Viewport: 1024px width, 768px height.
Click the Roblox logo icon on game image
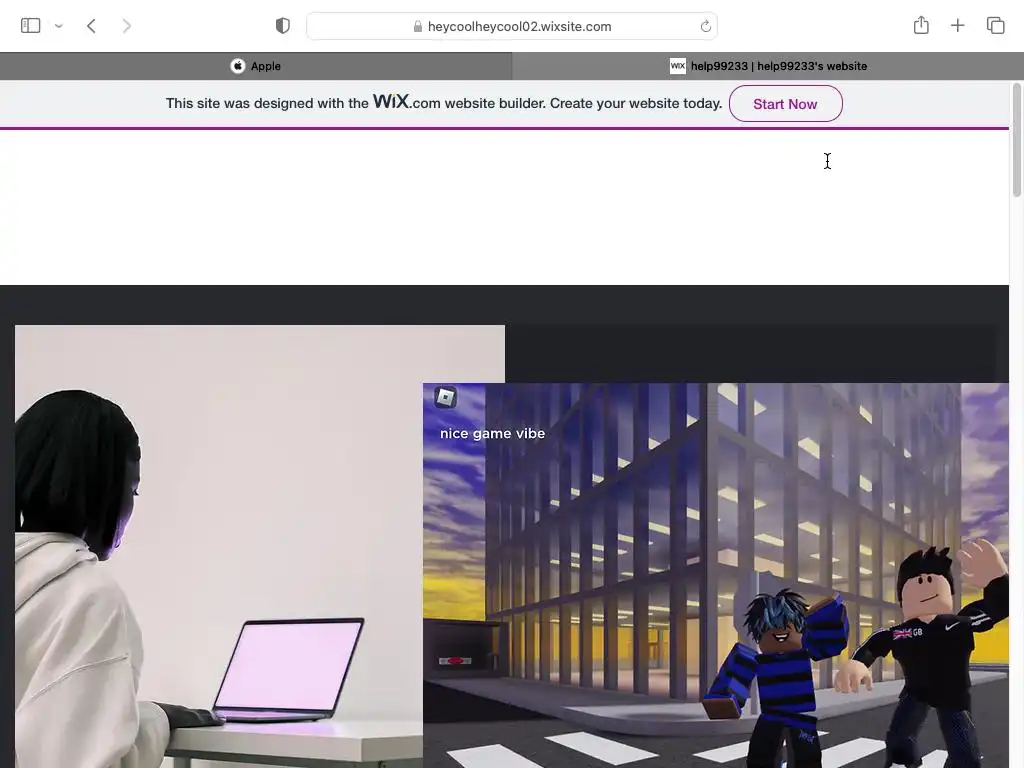[x=445, y=396]
